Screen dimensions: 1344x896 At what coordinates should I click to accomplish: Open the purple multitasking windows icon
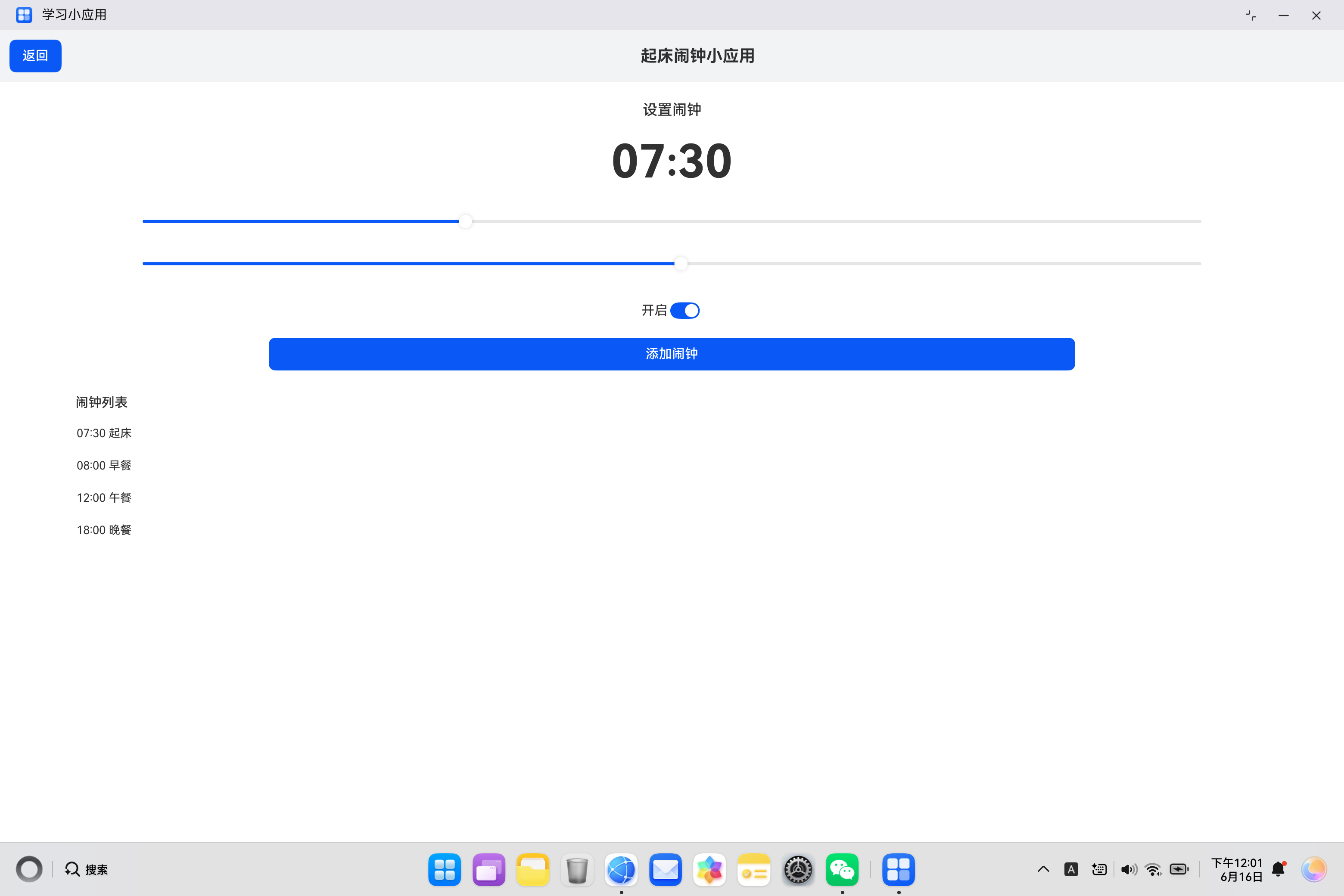coord(488,869)
